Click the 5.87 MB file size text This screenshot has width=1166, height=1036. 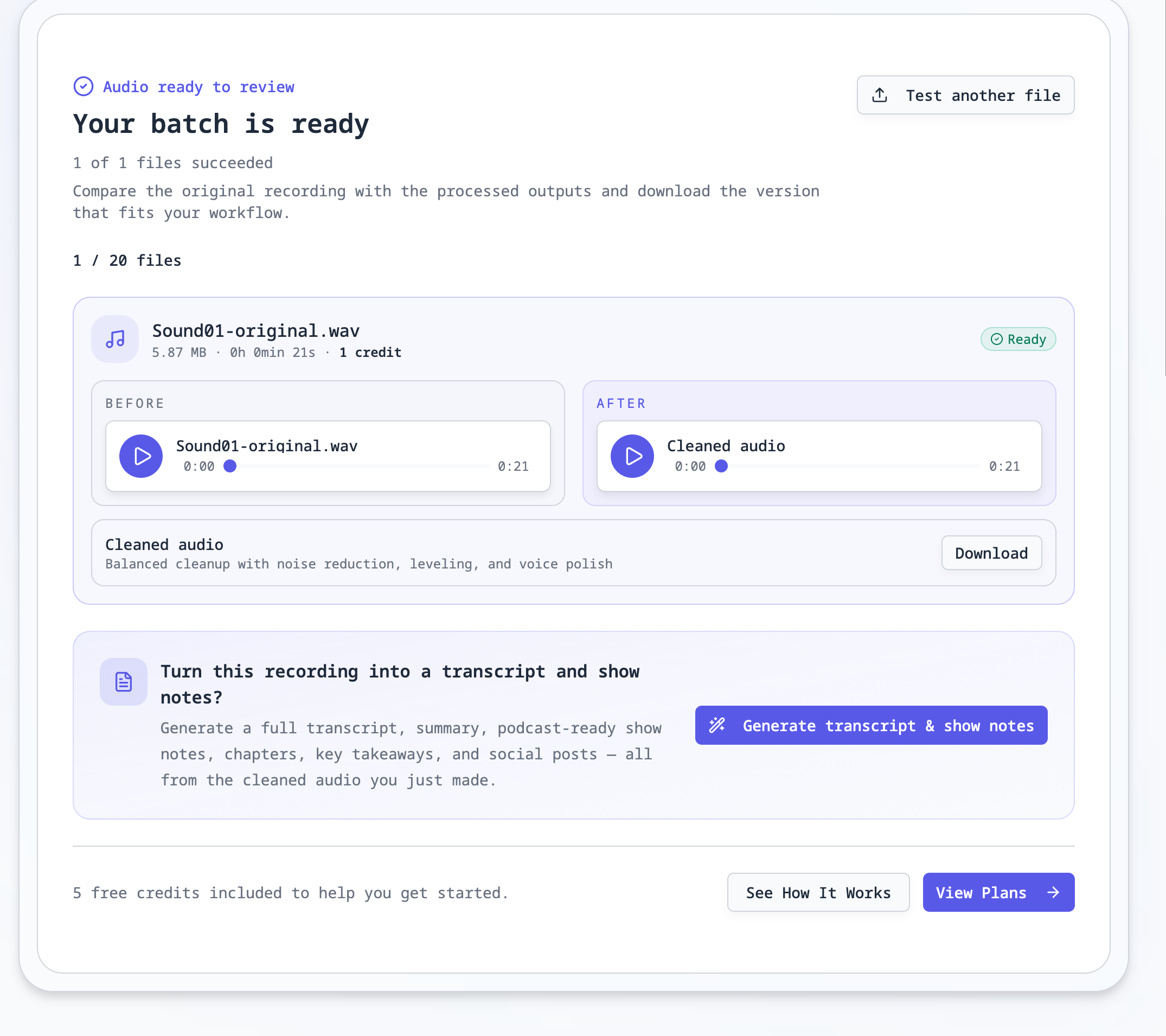(179, 353)
